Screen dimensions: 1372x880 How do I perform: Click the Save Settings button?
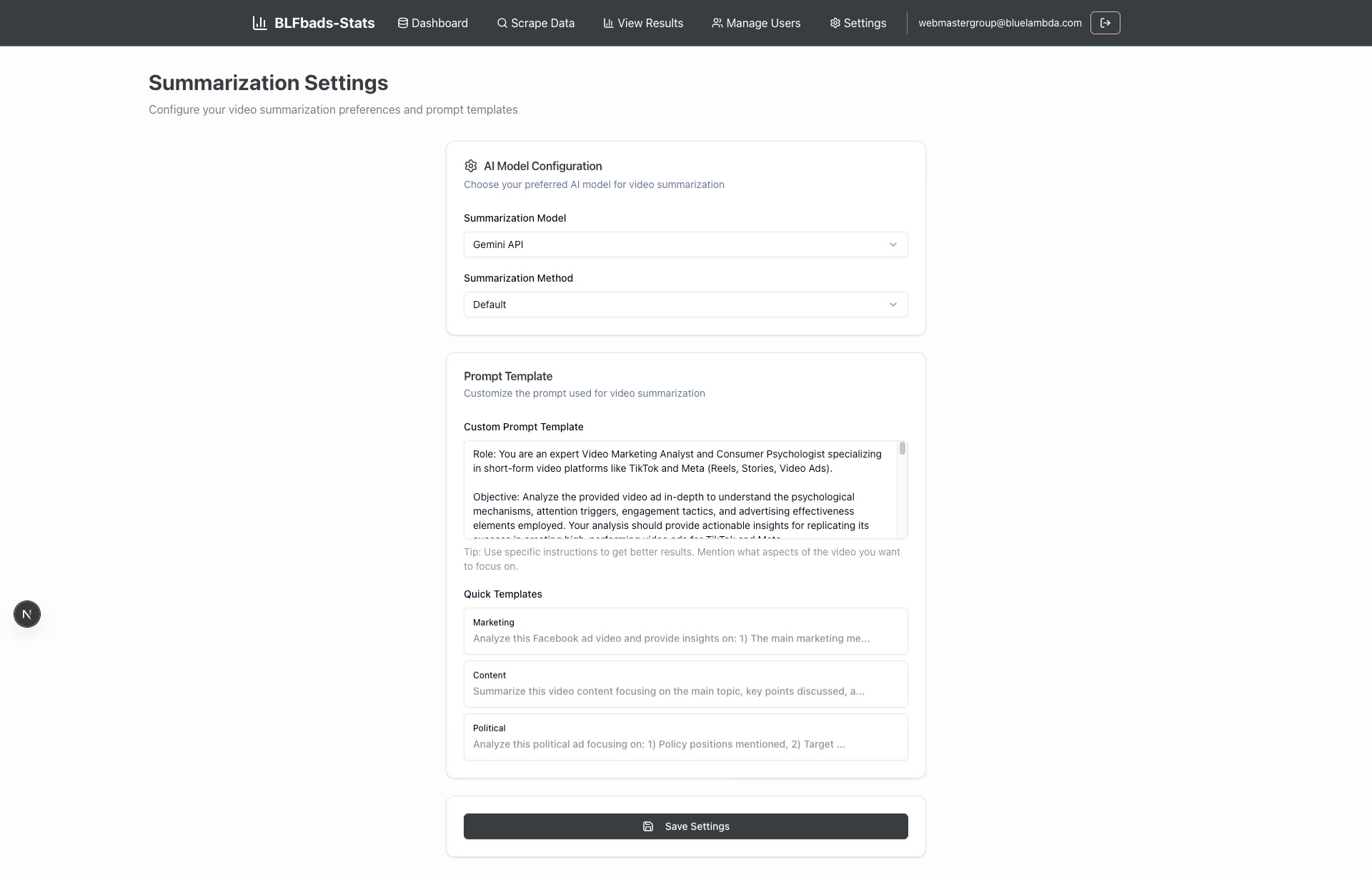click(x=685, y=826)
